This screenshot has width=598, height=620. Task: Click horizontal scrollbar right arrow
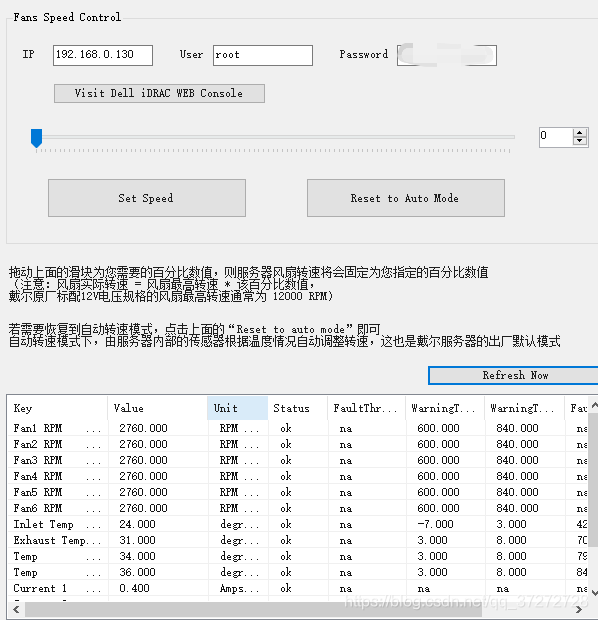(x=579, y=610)
